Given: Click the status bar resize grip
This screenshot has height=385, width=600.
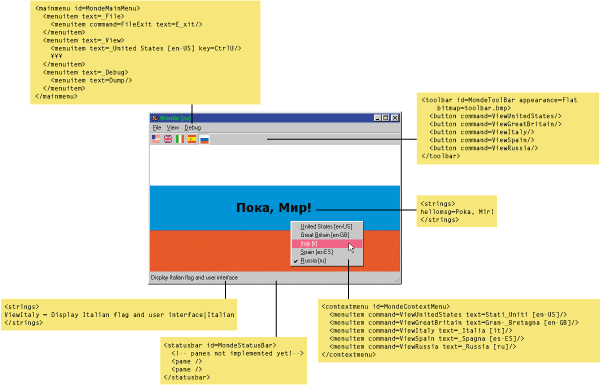Looking at the screenshot, I should coord(396,279).
